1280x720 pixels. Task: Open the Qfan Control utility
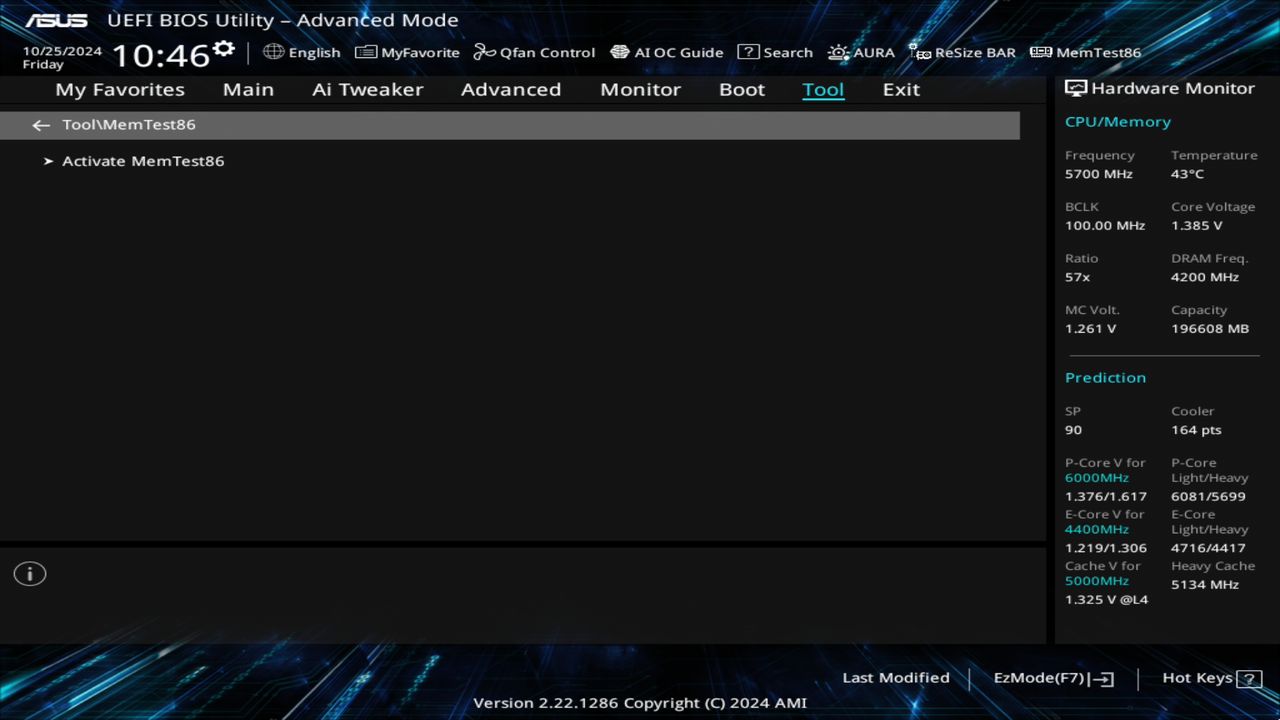coord(534,52)
